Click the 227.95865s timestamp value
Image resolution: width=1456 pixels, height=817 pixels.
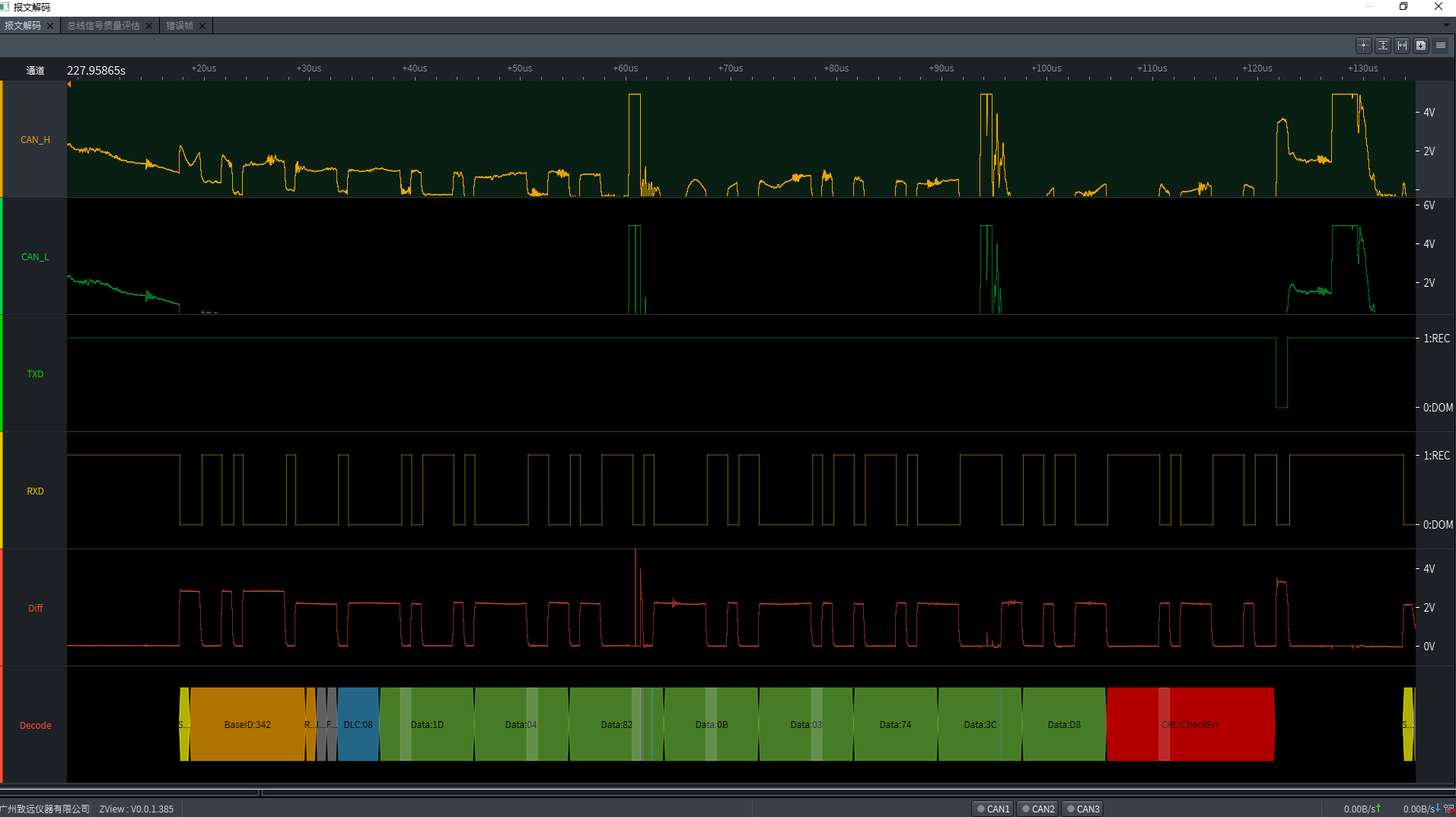[96, 70]
